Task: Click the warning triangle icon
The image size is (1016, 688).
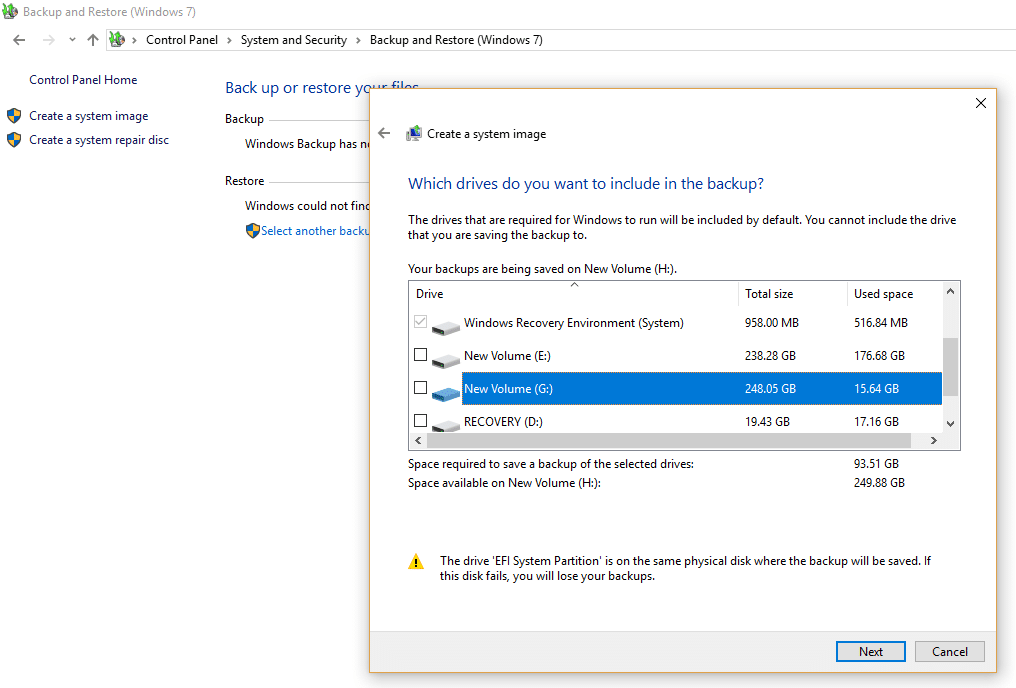Action: pyautogui.click(x=416, y=562)
